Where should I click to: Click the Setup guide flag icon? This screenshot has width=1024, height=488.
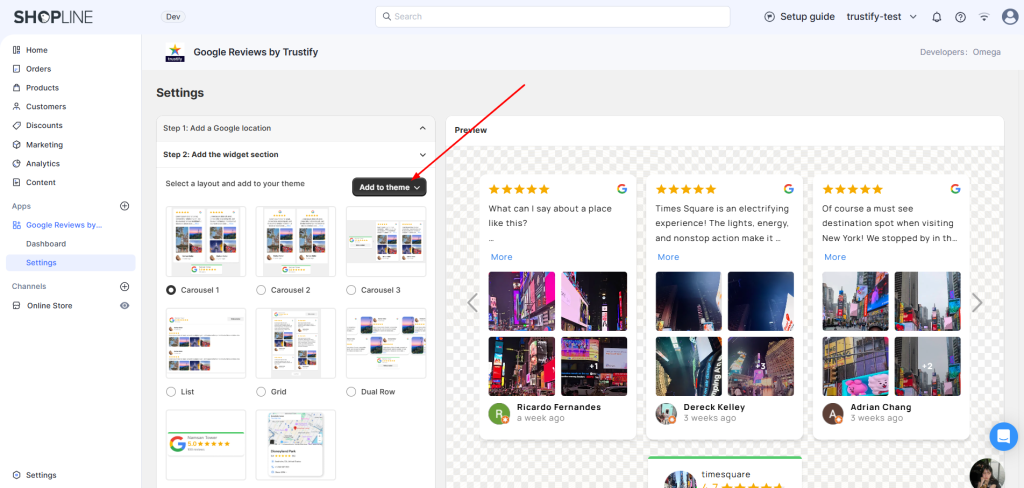(x=769, y=17)
